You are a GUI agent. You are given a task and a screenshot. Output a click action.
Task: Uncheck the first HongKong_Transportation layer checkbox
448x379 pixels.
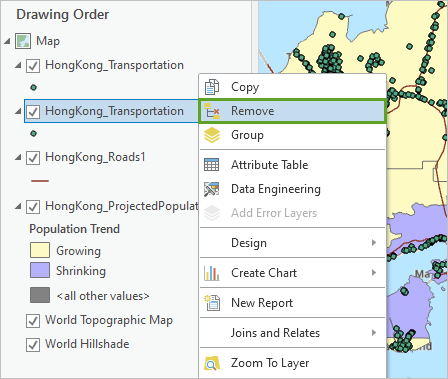click(x=33, y=66)
